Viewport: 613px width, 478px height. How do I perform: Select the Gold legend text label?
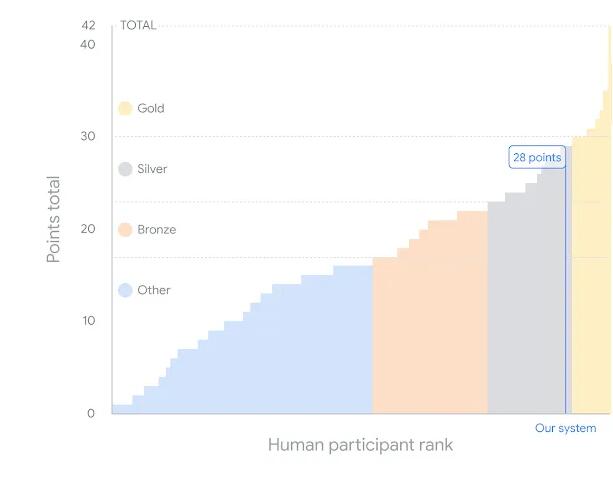[x=151, y=108]
